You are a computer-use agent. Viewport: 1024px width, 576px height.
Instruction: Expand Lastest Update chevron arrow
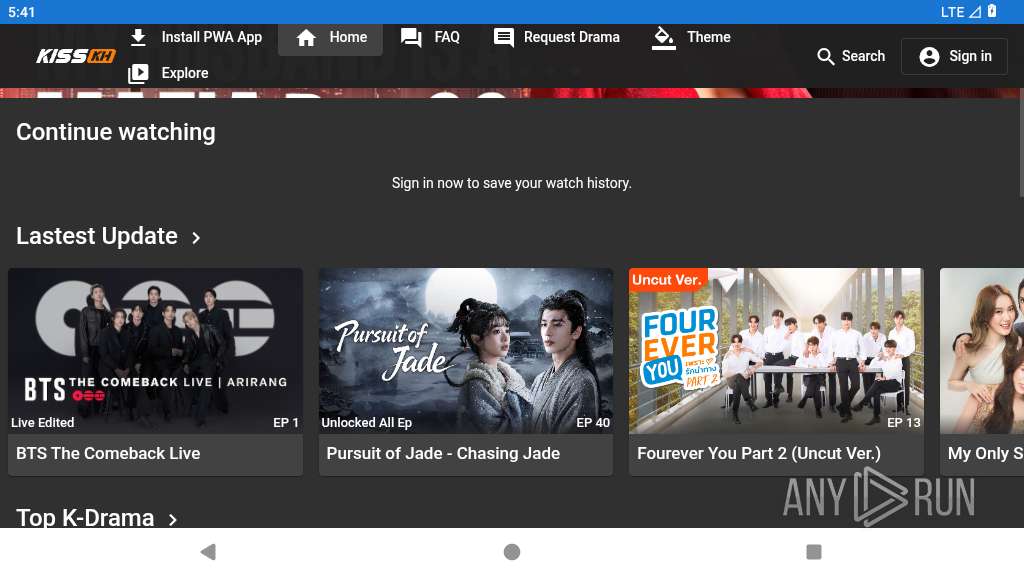click(196, 238)
